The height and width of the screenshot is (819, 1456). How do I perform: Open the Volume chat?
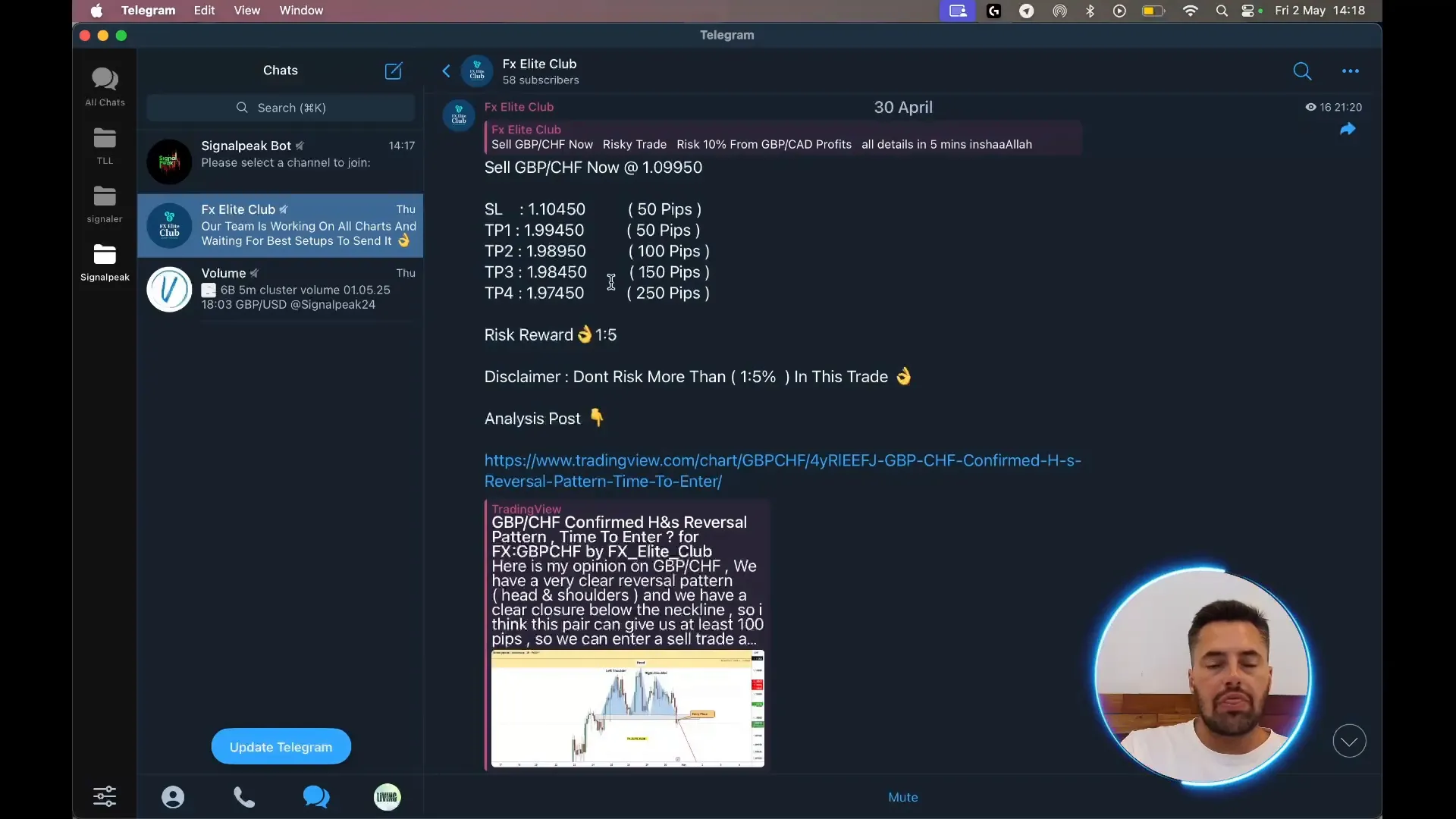pos(281,289)
